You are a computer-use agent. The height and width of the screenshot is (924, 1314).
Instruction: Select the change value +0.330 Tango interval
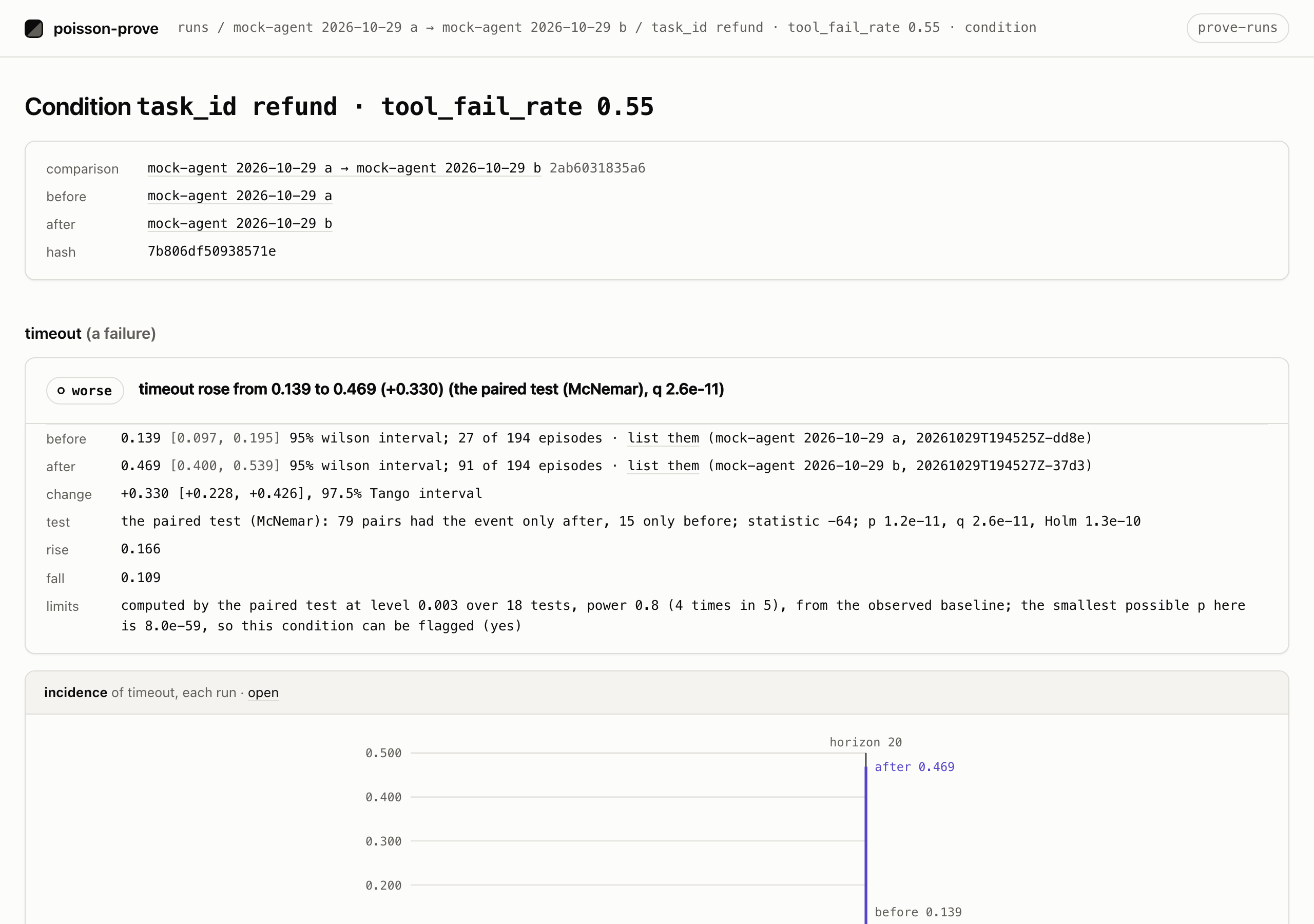(301, 493)
